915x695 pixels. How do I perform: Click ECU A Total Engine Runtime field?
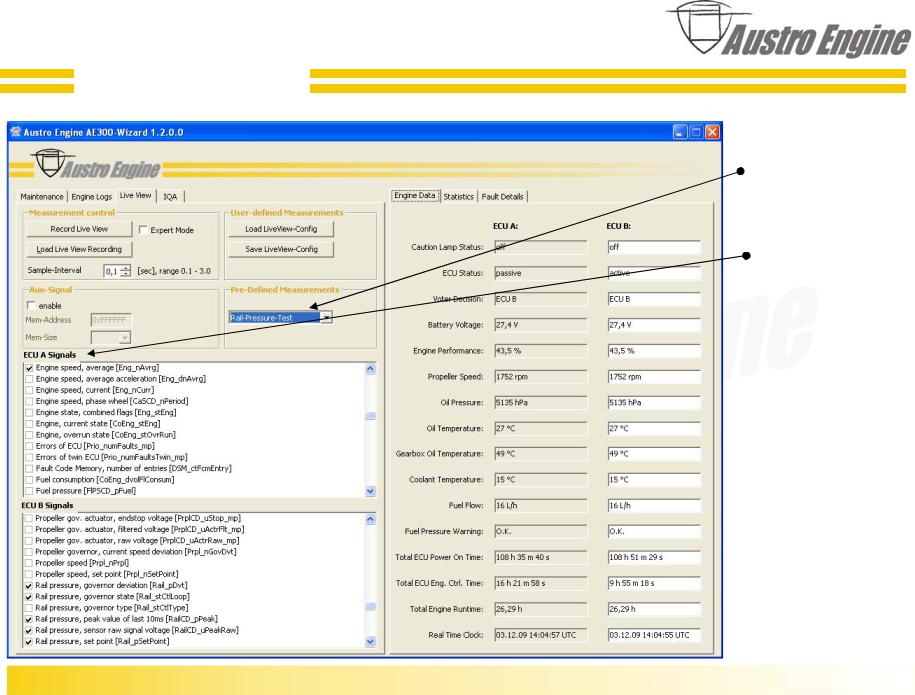pos(540,609)
